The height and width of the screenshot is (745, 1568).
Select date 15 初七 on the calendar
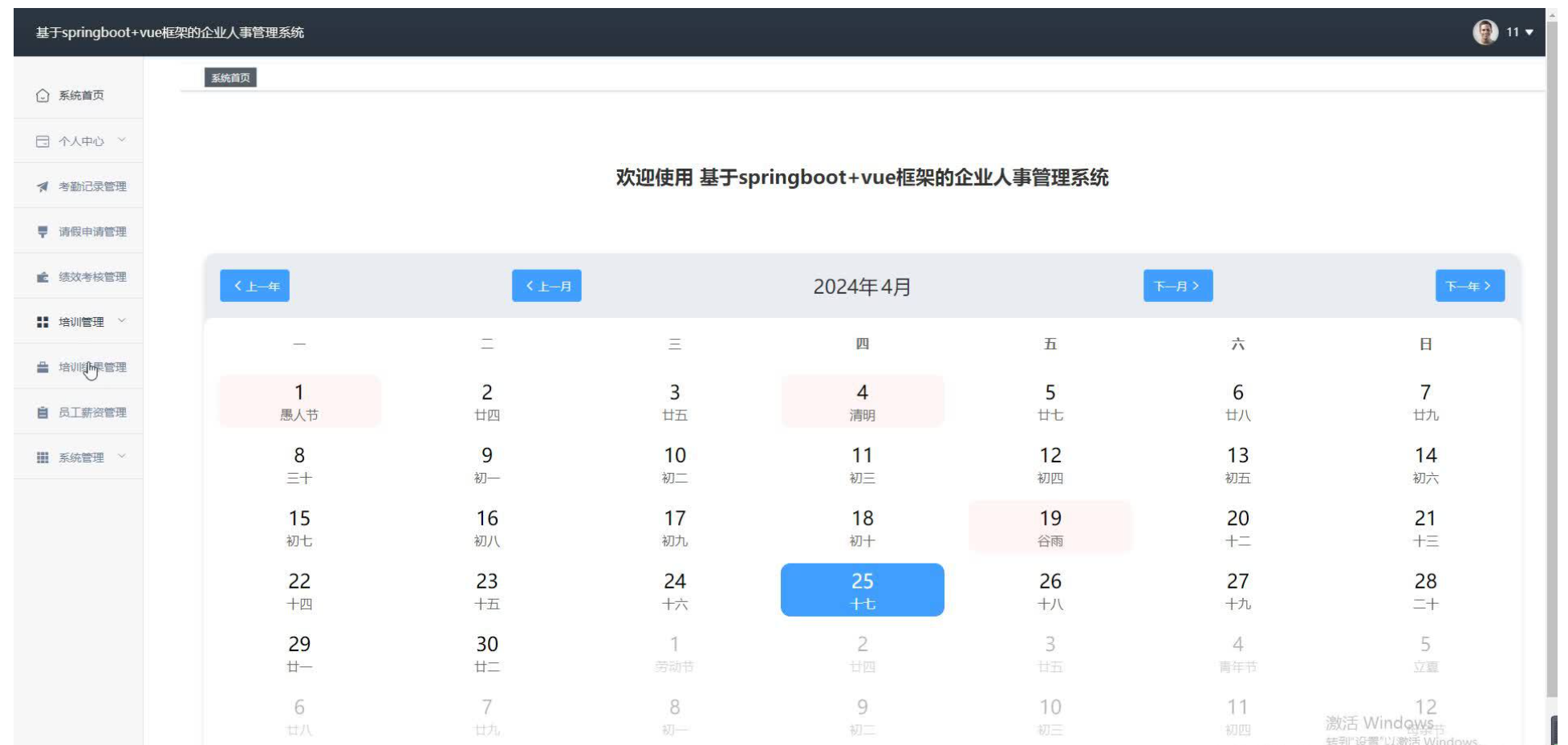pos(299,527)
